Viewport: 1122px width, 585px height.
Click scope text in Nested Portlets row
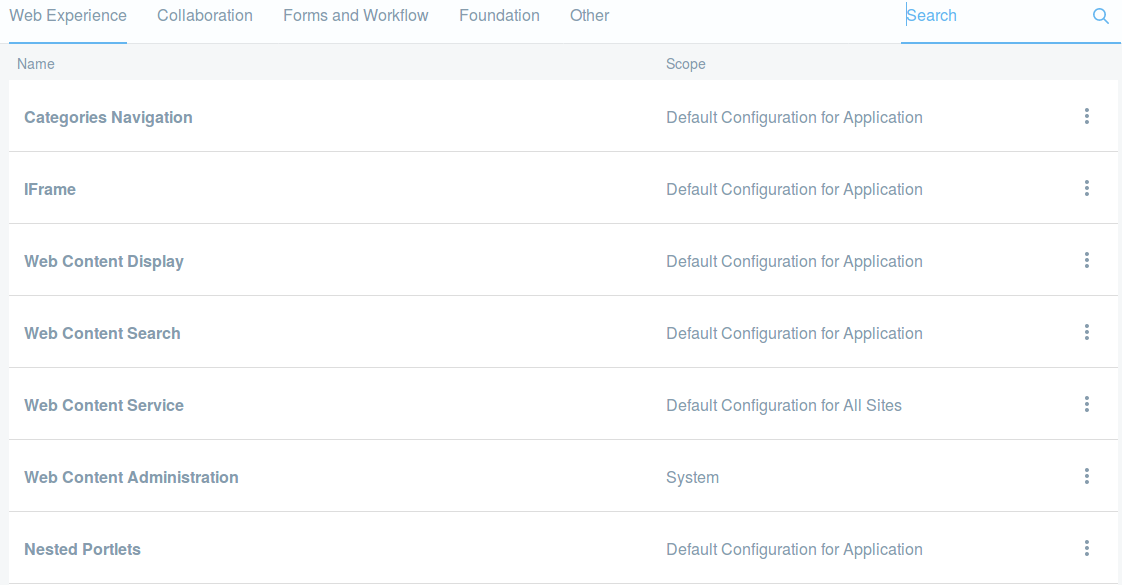point(794,549)
